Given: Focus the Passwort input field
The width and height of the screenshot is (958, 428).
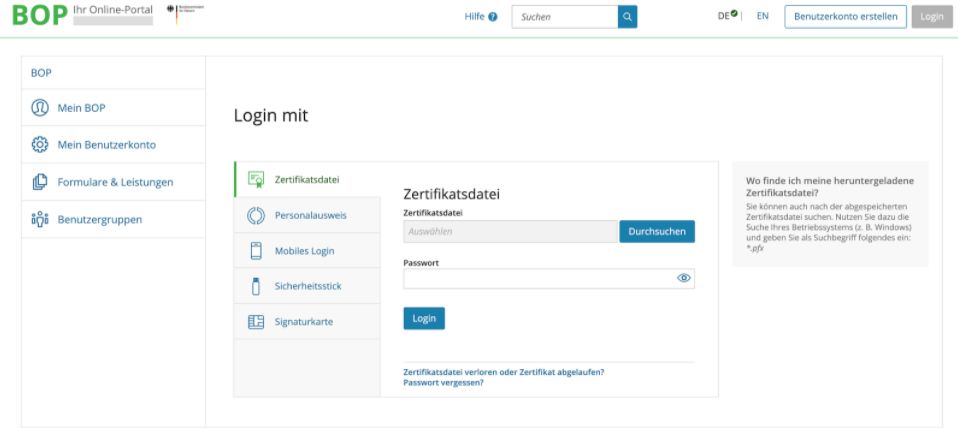Looking at the screenshot, I should coord(549,278).
